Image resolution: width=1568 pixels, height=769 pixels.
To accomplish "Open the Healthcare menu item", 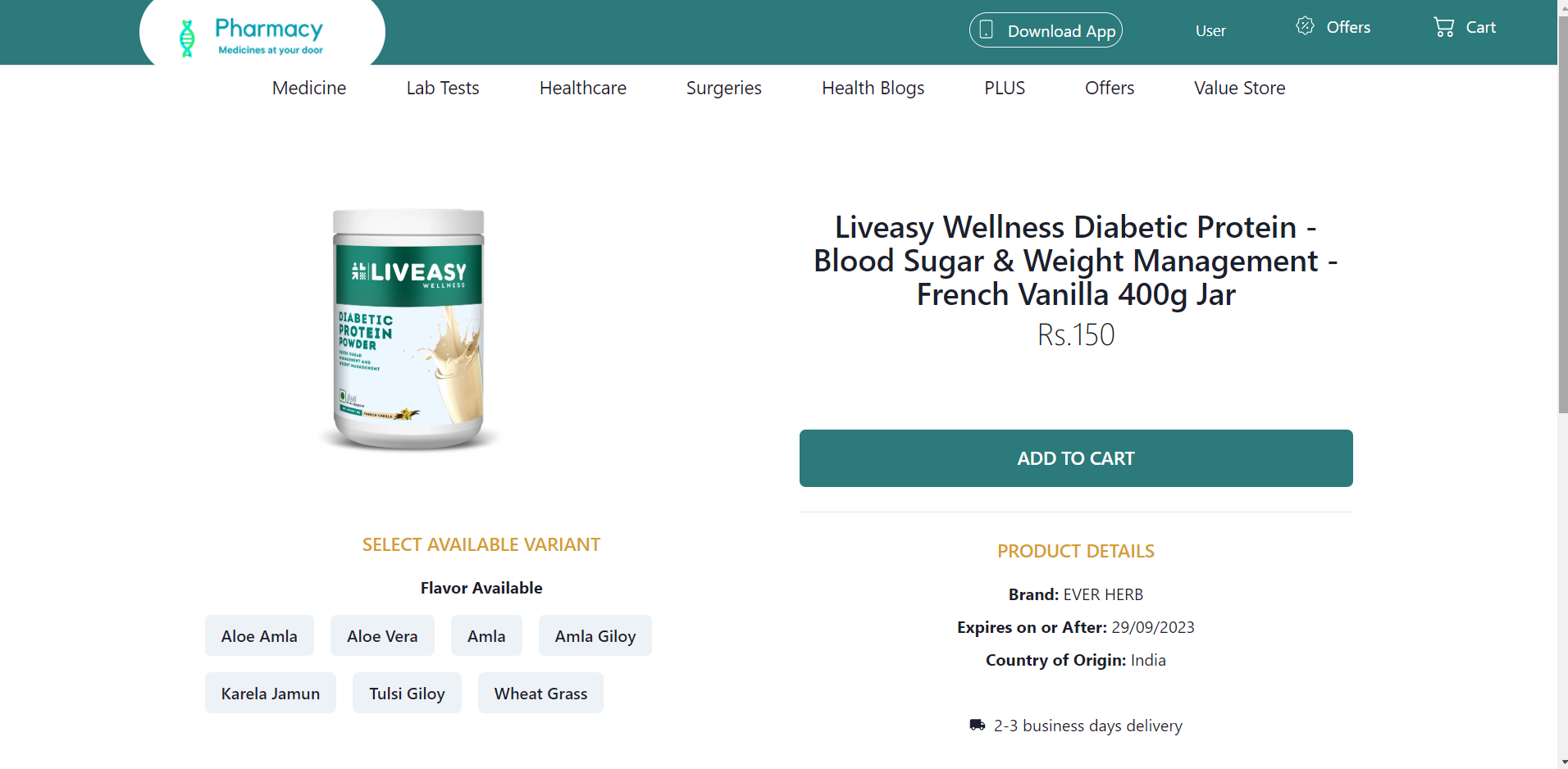I will tap(583, 88).
